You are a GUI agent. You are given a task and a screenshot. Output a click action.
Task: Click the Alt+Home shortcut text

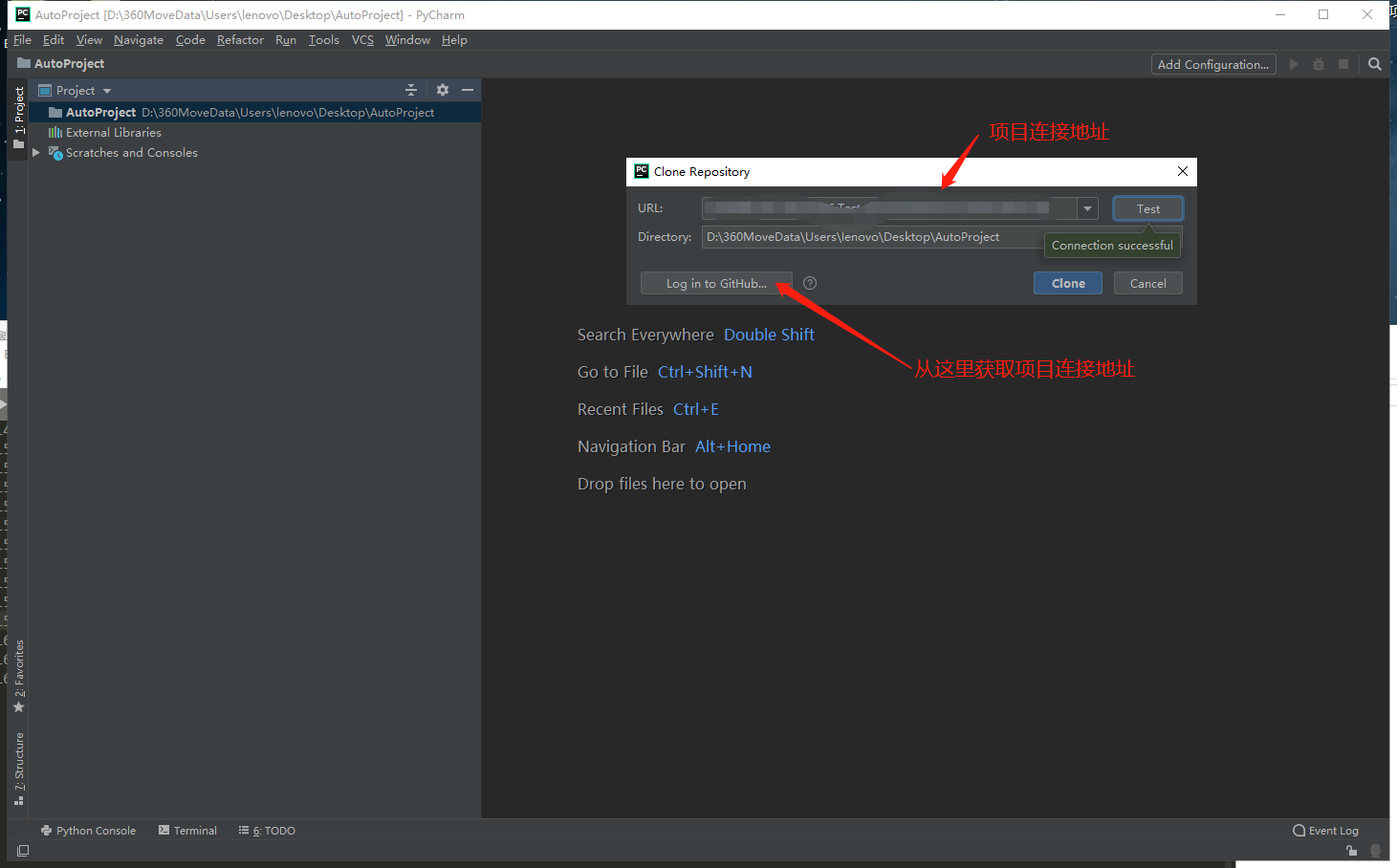coord(732,446)
